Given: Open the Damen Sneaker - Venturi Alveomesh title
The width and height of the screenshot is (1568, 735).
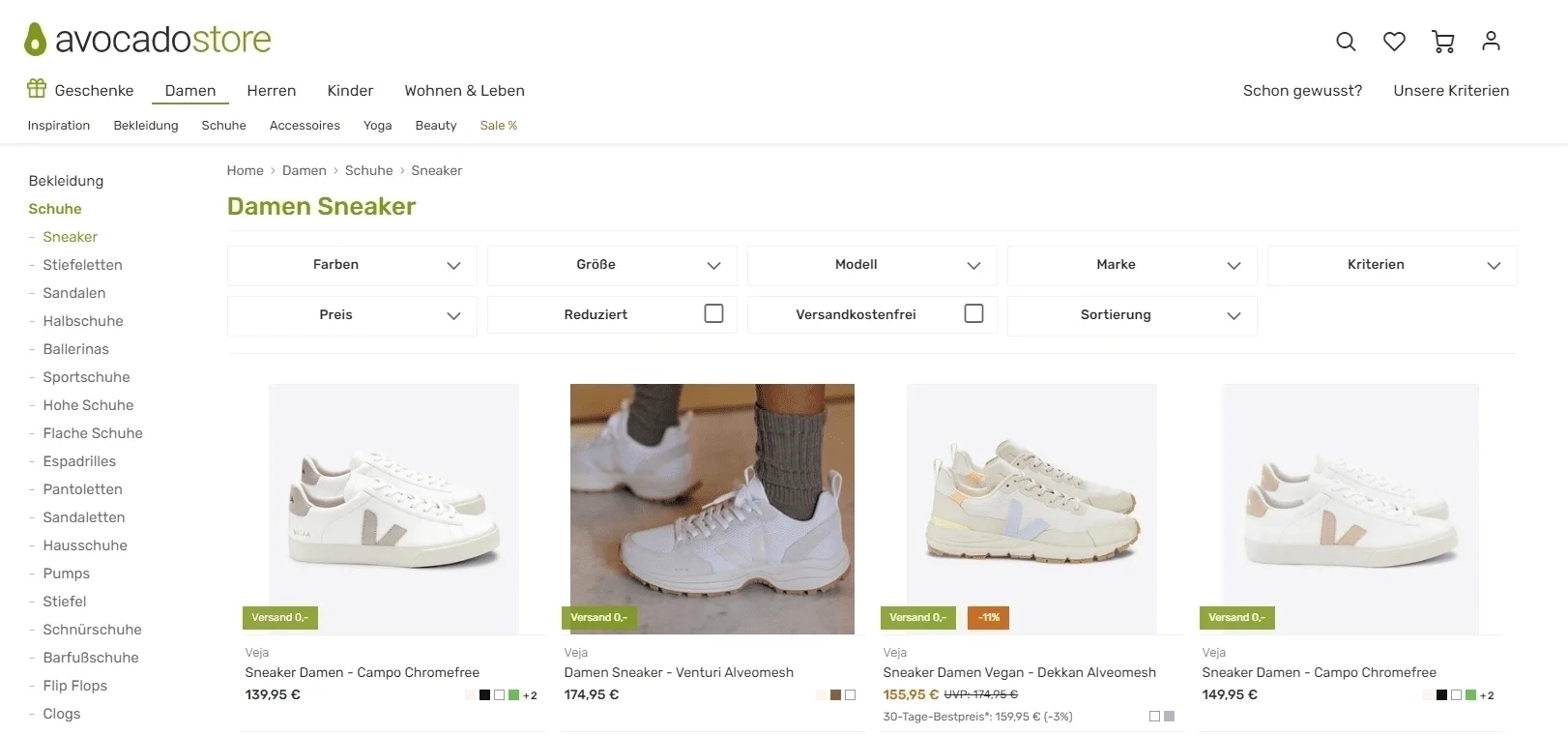Looking at the screenshot, I should coord(679,673).
